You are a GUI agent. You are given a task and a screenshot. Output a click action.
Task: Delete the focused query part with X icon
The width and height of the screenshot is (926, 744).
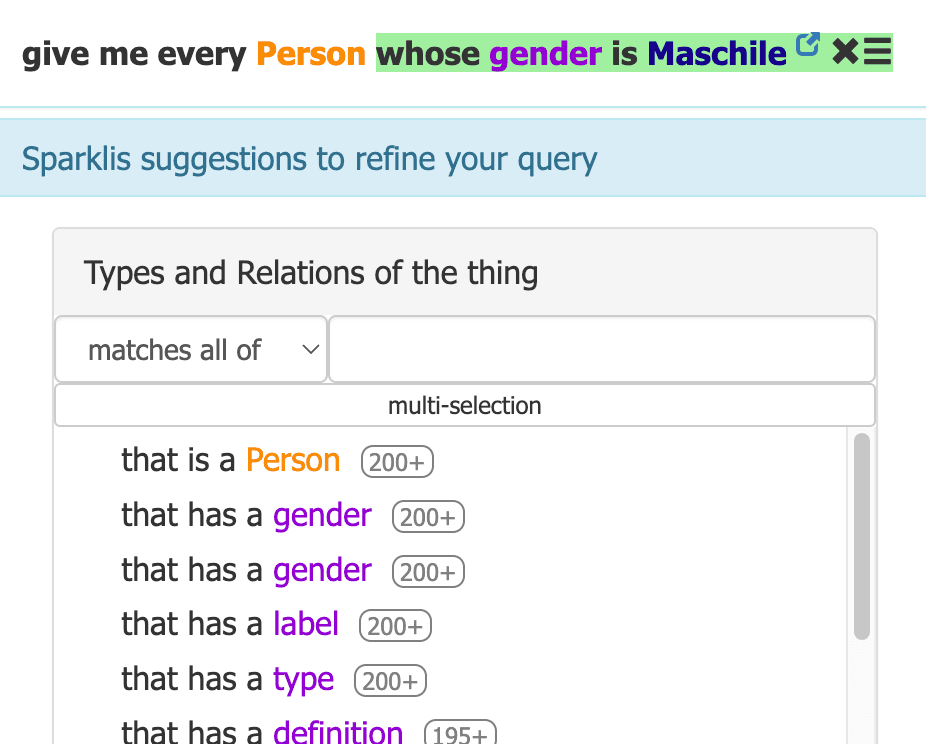click(845, 51)
